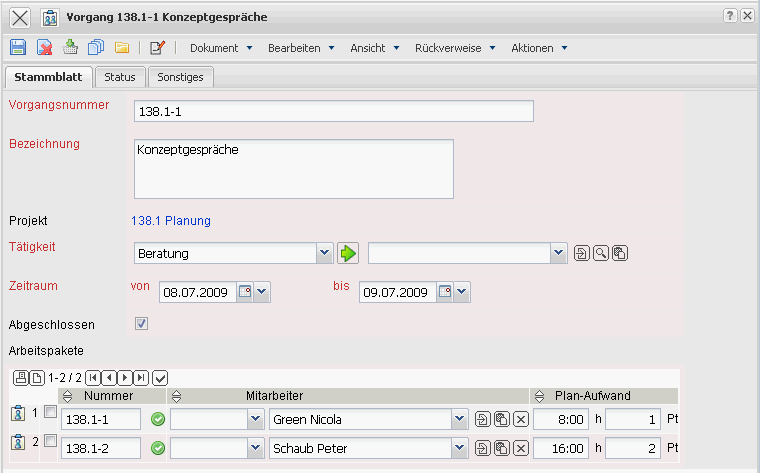760x473 pixels.
Task: Click the paste icon in Tätigkeit row
Action: pyautogui.click(x=620, y=253)
